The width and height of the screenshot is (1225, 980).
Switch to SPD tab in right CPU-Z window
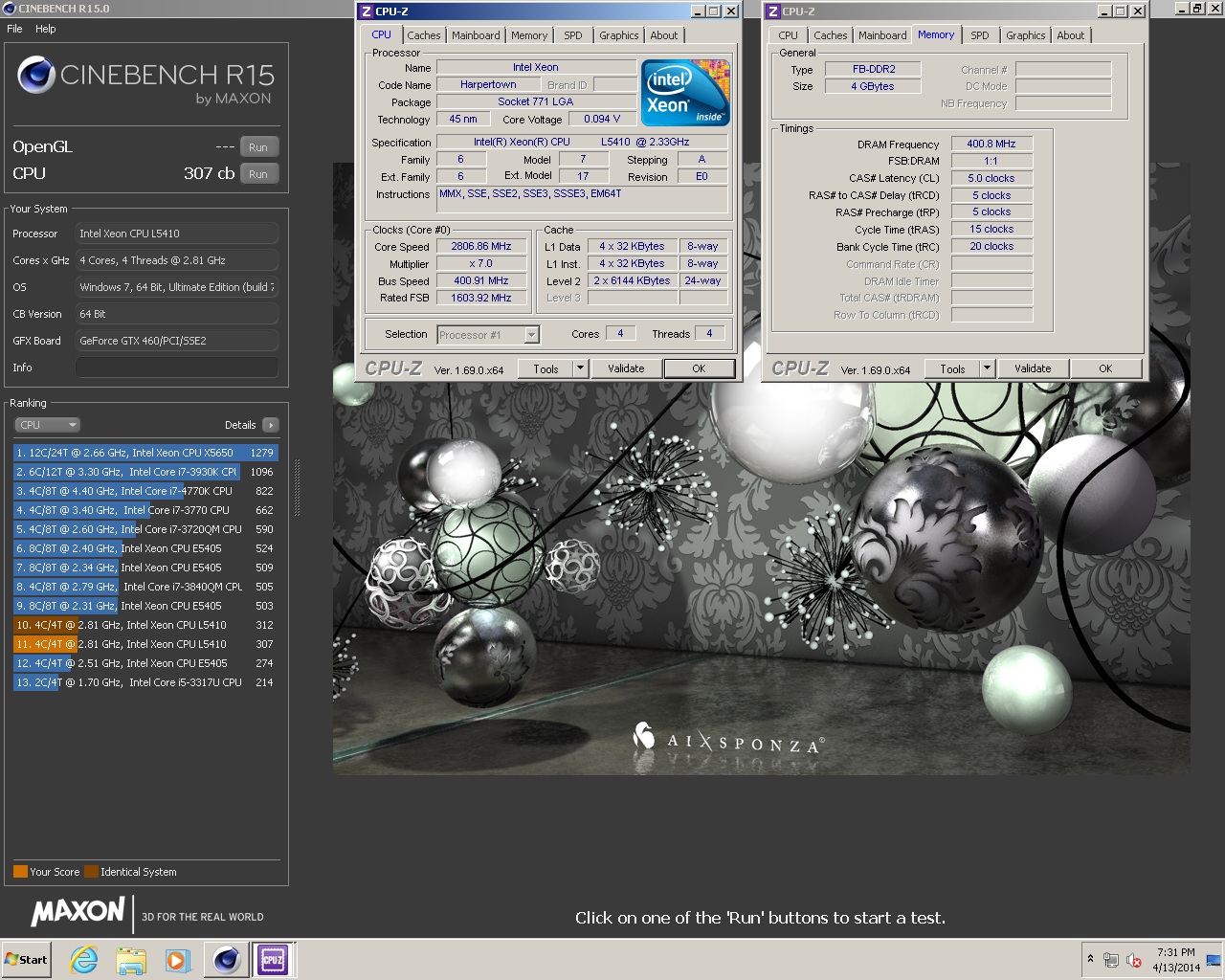coord(980,35)
